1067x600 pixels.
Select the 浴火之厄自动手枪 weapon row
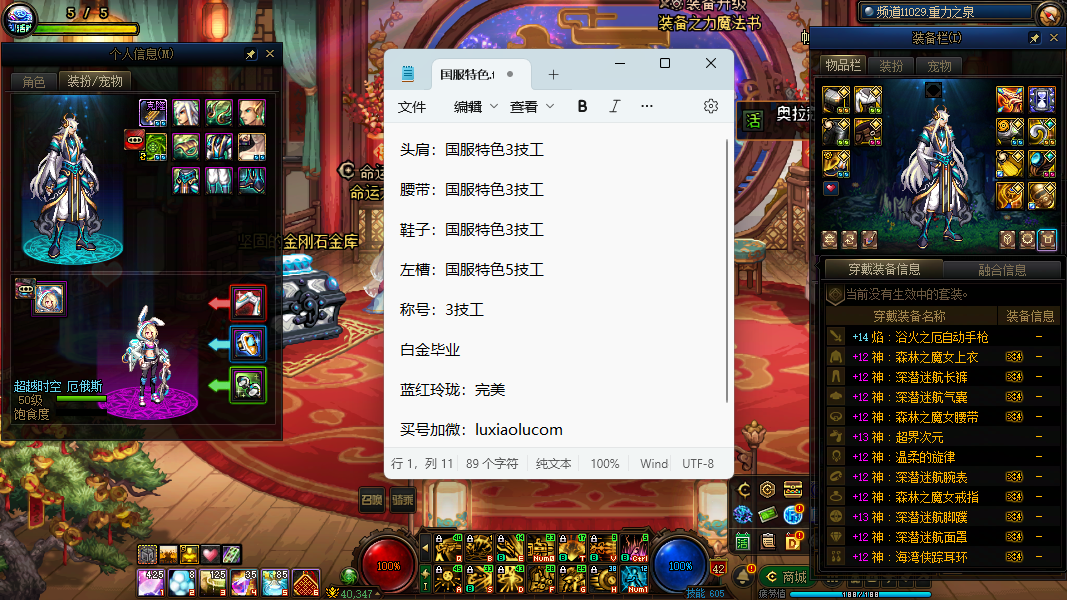click(x=920, y=337)
